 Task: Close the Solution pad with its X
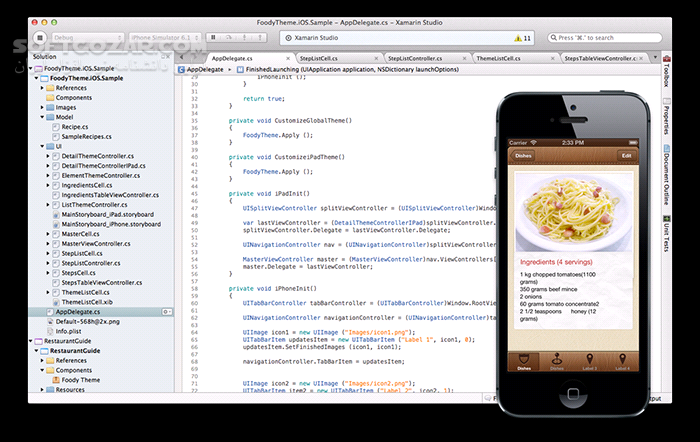pyautogui.click(x=168, y=57)
